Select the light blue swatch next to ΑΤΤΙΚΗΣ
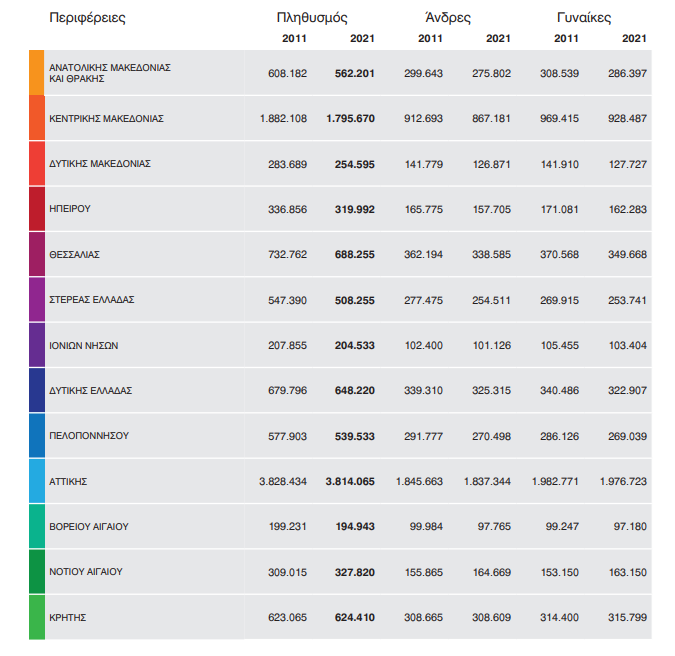 pyautogui.click(x=37, y=481)
